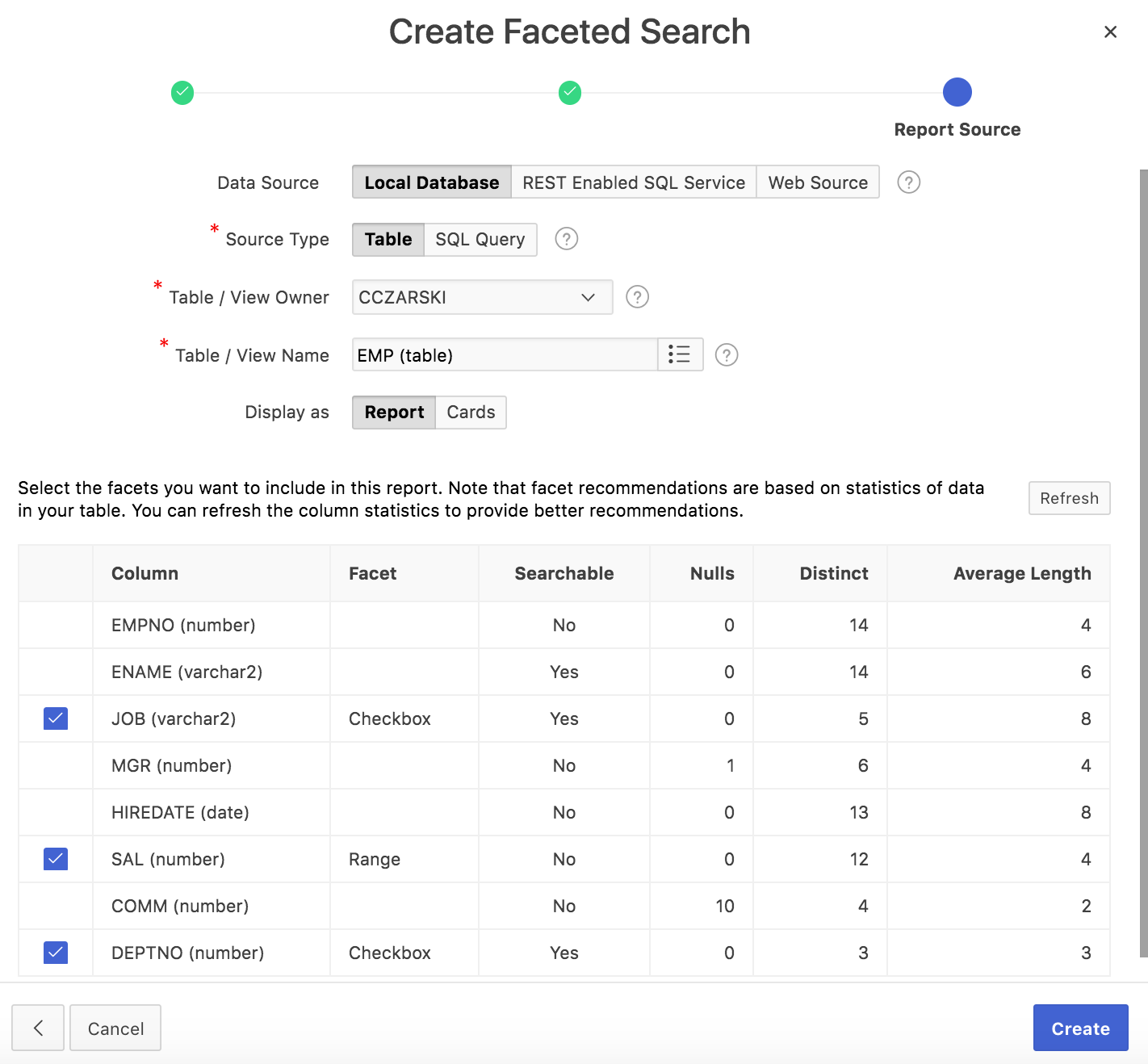
Task: Check the facet checkbox for ENAME
Action: point(55,672)
